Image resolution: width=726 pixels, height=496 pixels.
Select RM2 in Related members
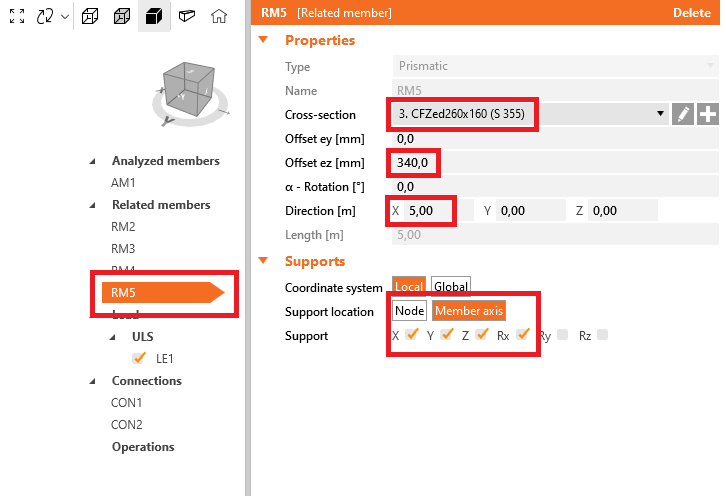click(x=123, y=227)
